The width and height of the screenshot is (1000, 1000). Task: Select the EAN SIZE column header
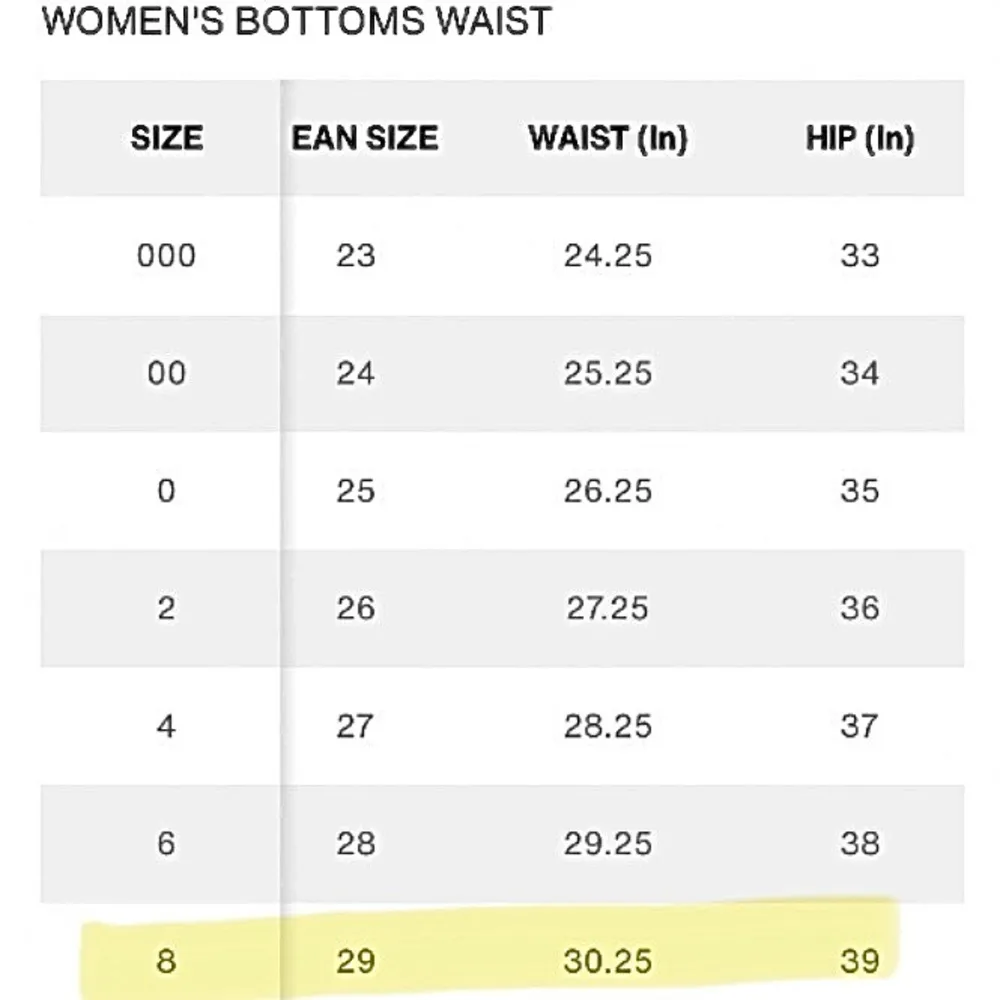(x=365, y=138)
